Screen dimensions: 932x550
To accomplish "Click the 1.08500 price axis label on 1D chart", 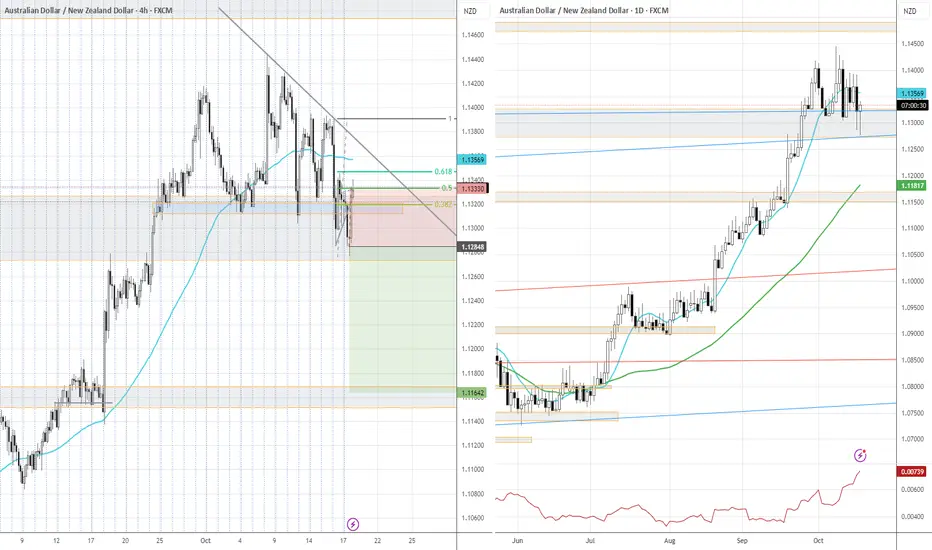I will [912, 360].
